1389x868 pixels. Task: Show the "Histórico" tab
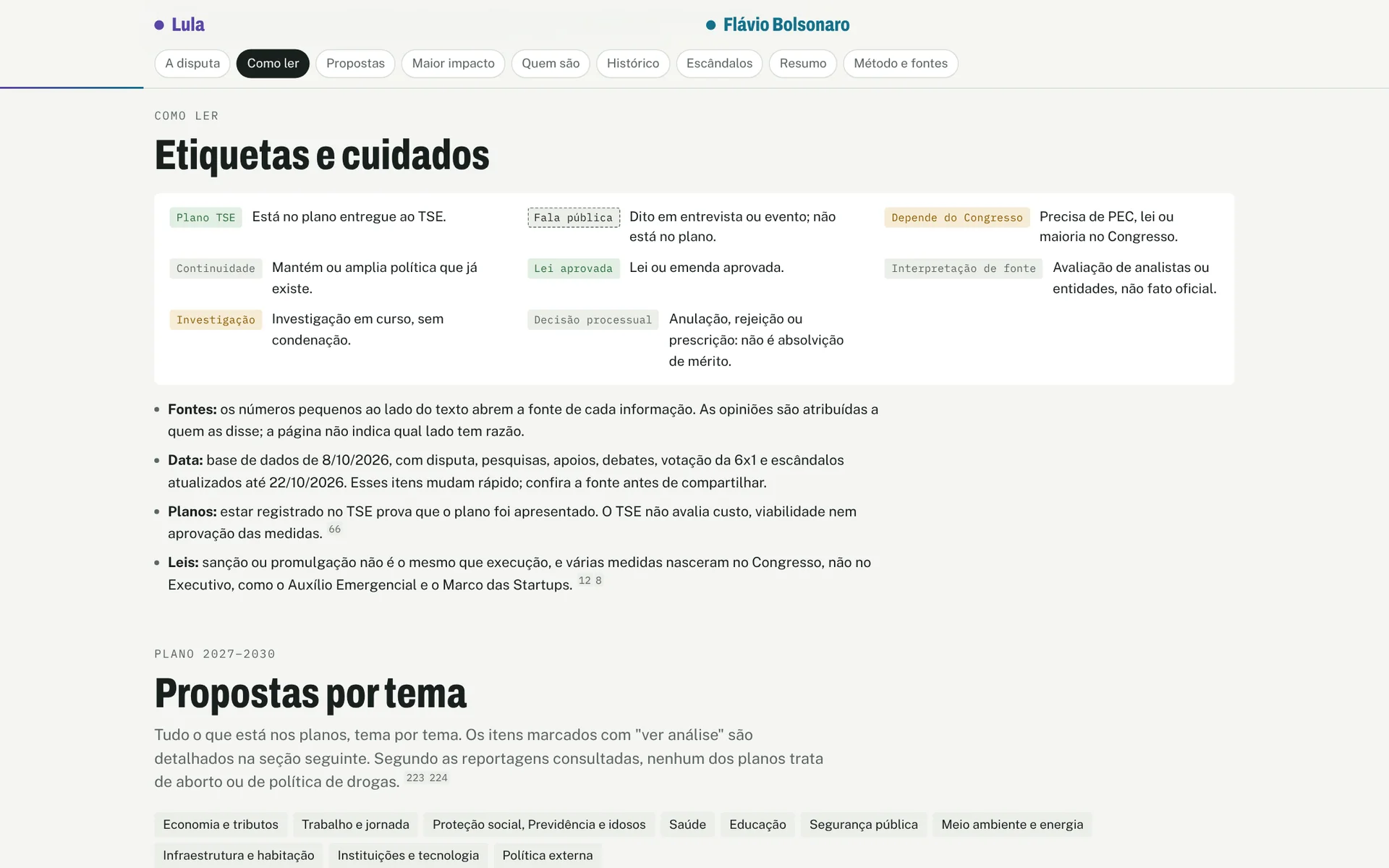[633, 64]
